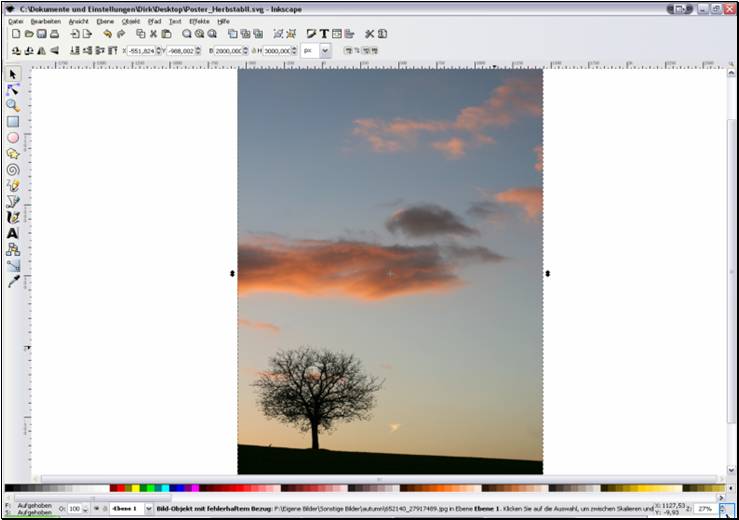Screen dimensions: 739x520
Task: Open the Pfad menu
Action: coord(154,21)
